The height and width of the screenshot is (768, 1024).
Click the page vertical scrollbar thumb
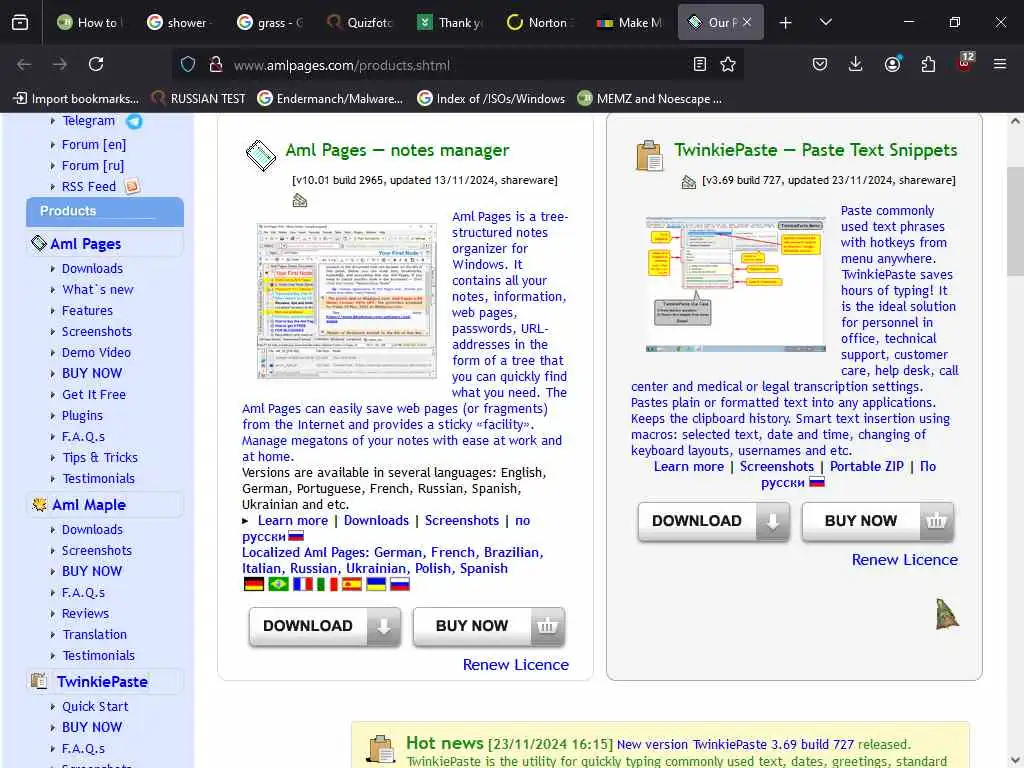(x=1015, y=219)
